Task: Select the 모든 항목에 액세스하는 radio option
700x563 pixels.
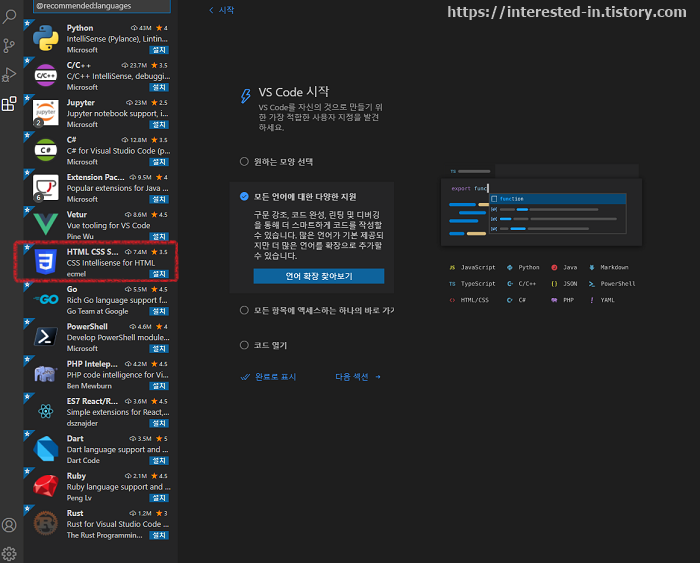Action: coord(244,310)
